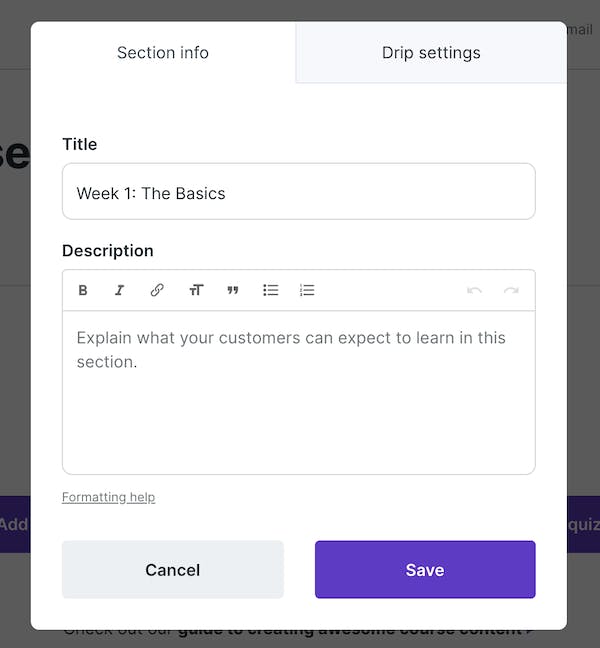Select the heading text size icon
The width and height of the screenshot is (600, 648).
tap(196, 290)
